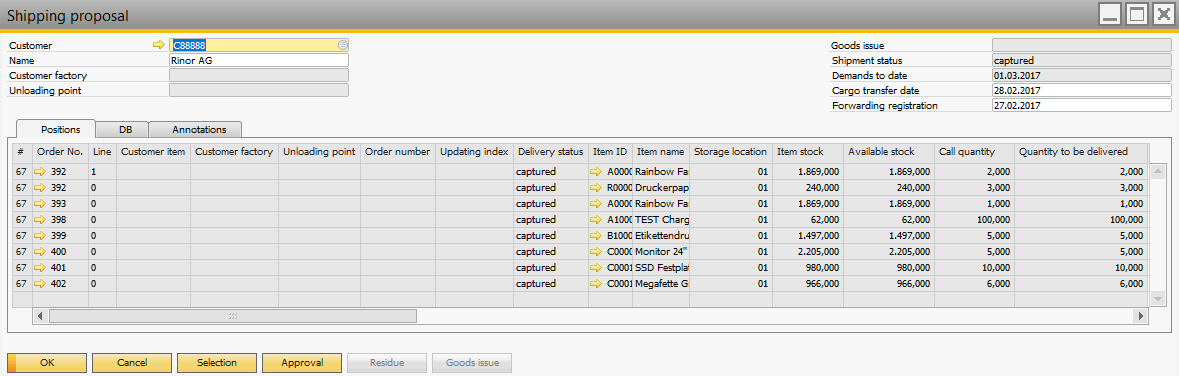Click the Shipment status field showing captured
The height and width of the screenshot is (376, 1179).
[1081, 60]
